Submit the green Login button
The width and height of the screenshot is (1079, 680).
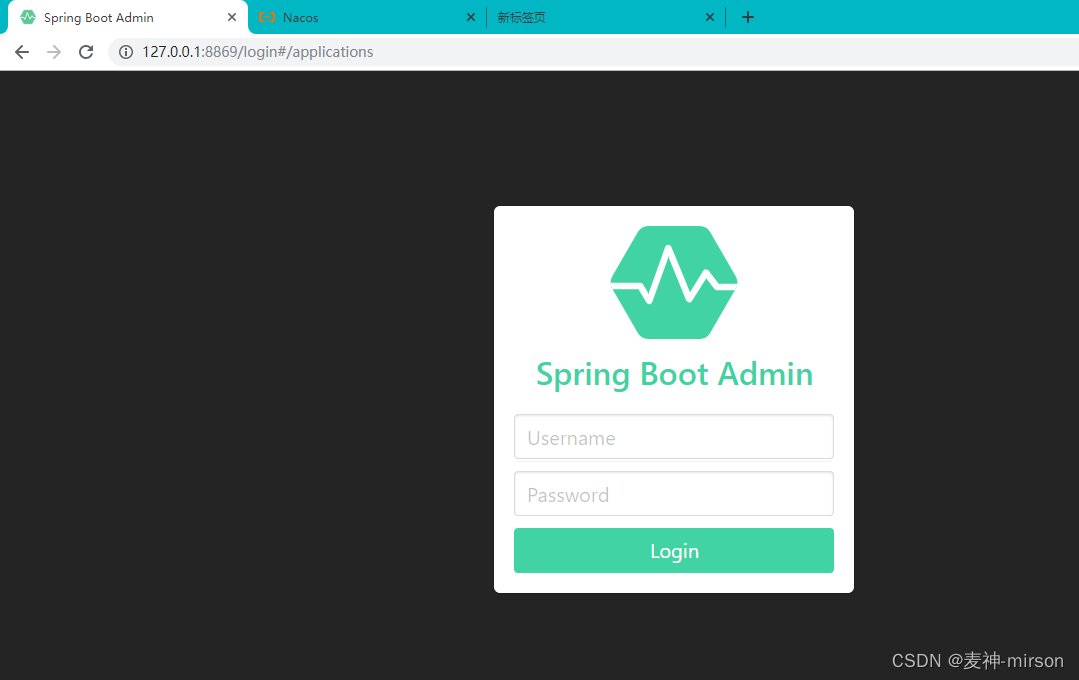pos(674,551)
